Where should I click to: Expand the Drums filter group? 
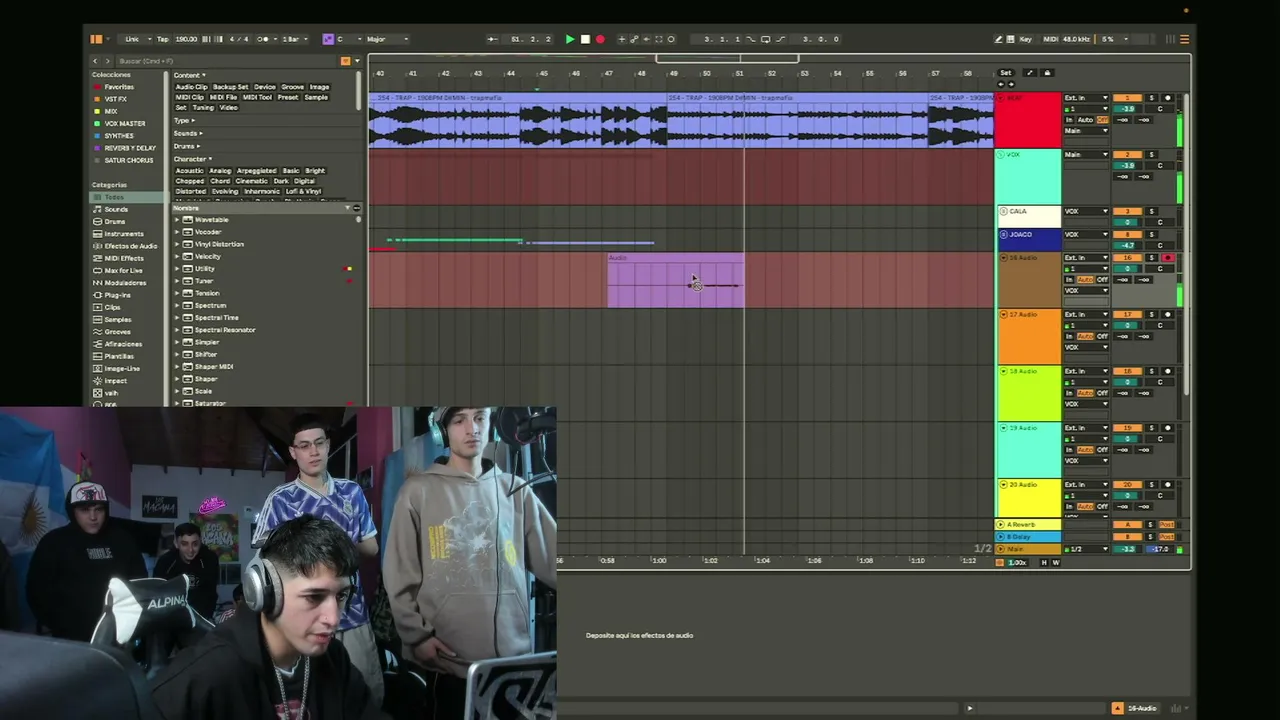click(187, 146)
